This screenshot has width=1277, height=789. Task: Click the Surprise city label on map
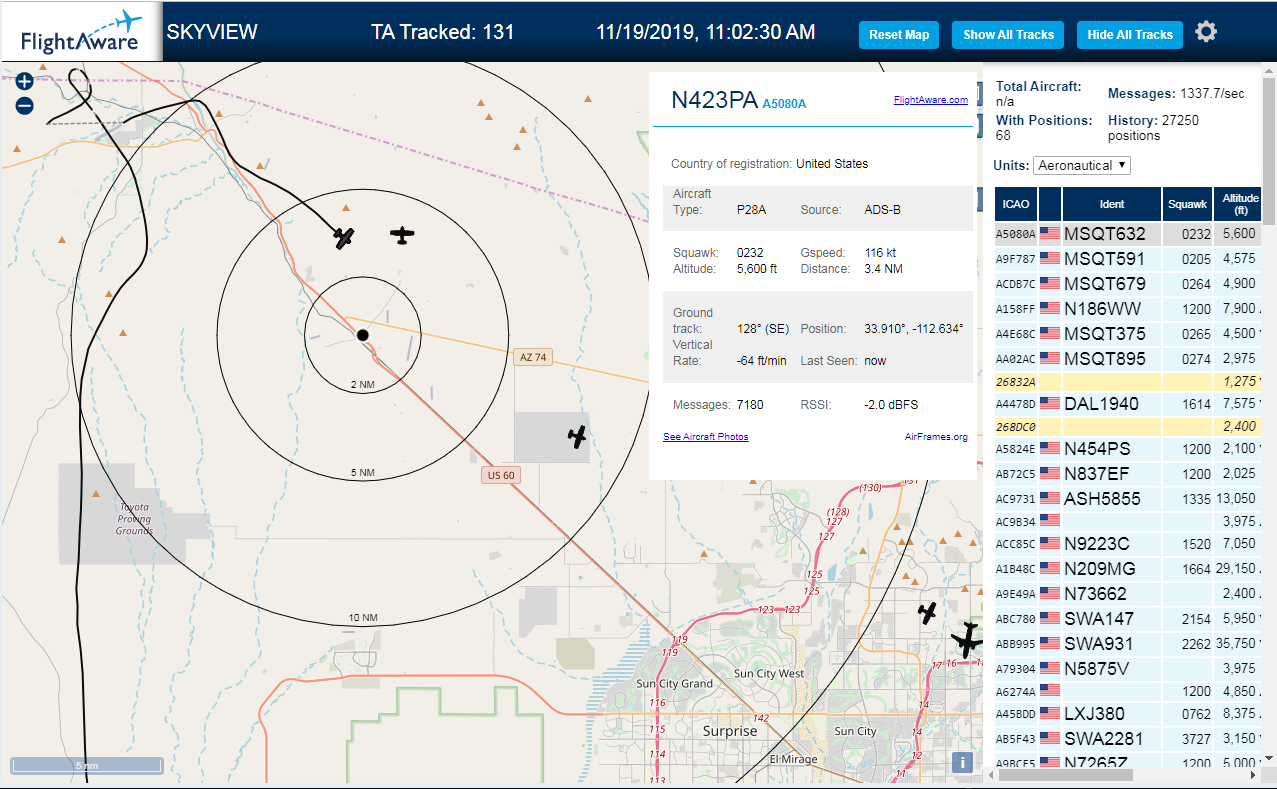[x=730, y=731]
